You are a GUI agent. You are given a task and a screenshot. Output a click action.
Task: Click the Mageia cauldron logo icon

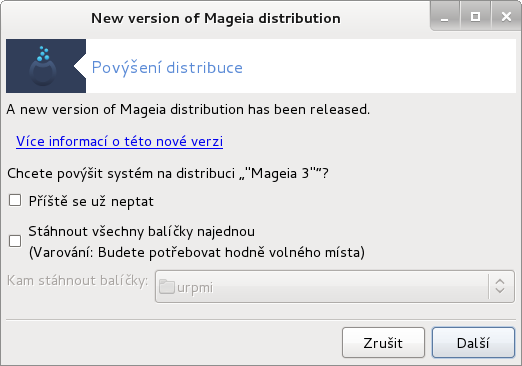click(43, 66)
